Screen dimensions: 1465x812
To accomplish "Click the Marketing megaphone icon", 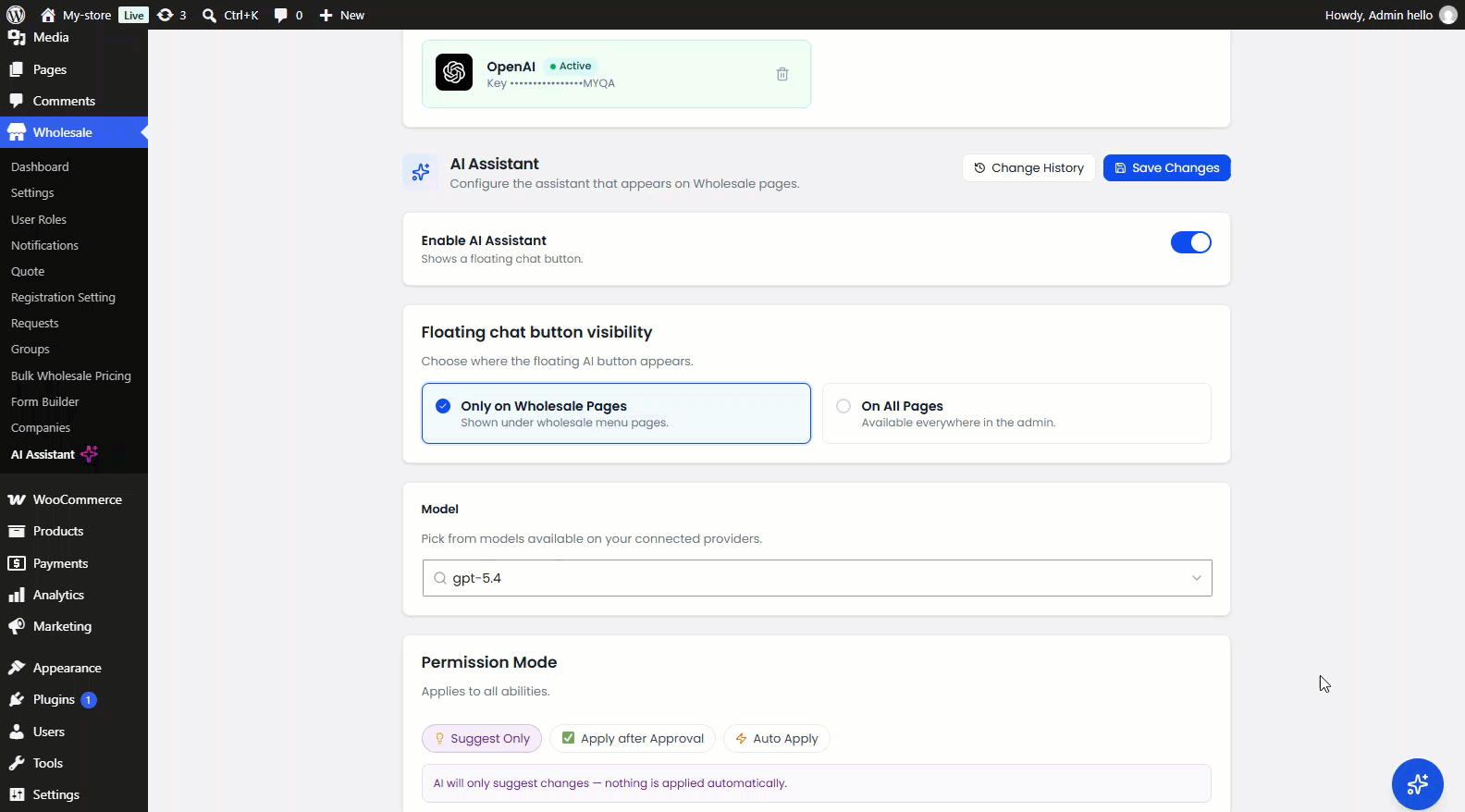I will click(x=17, y=626).
